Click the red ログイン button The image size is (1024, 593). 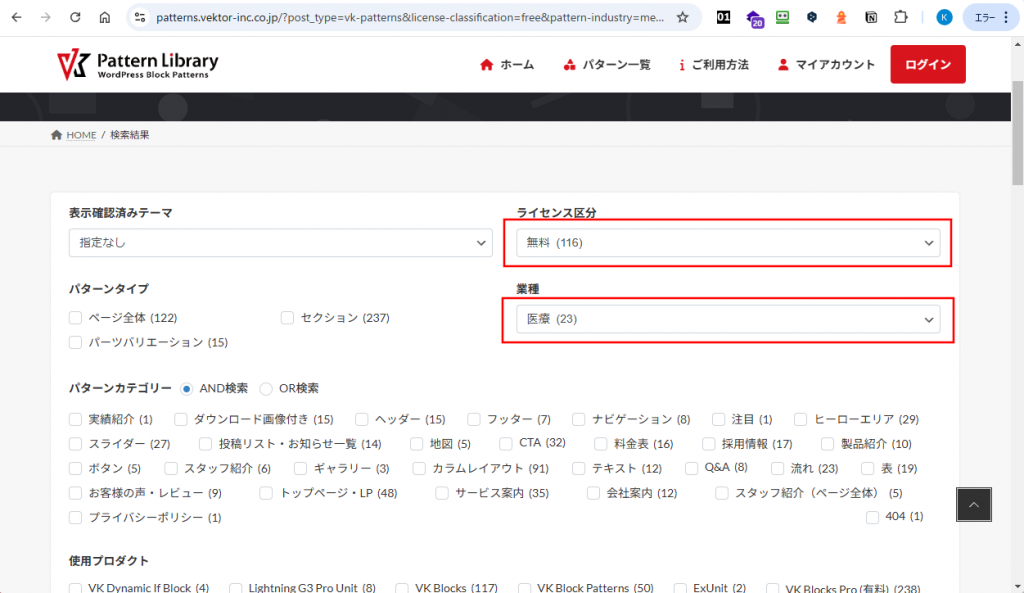[x=927, y=65]
